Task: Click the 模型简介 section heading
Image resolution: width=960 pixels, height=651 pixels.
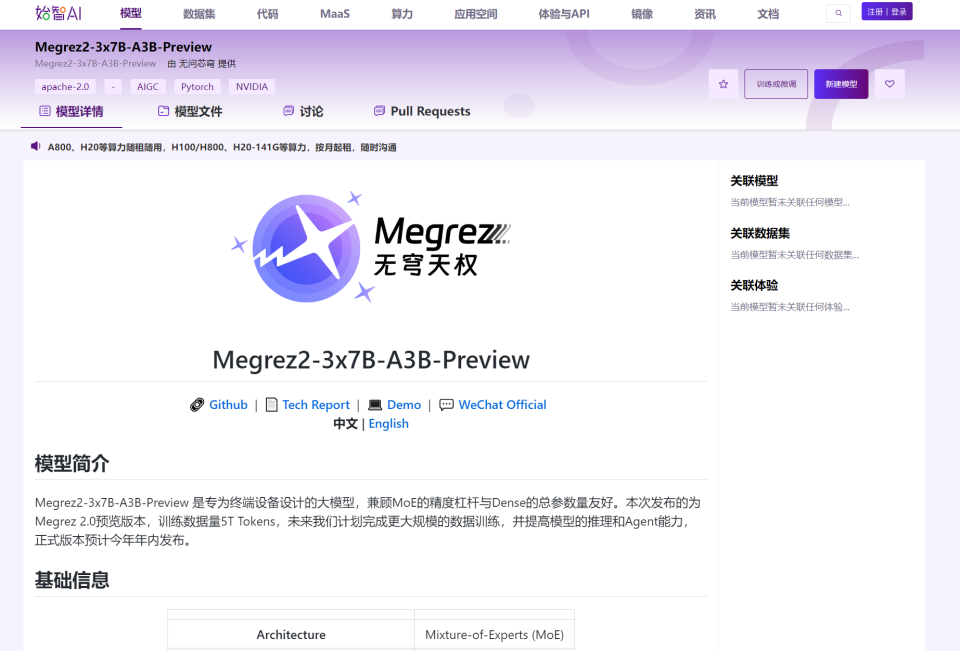Action: [x=72, y=464]
